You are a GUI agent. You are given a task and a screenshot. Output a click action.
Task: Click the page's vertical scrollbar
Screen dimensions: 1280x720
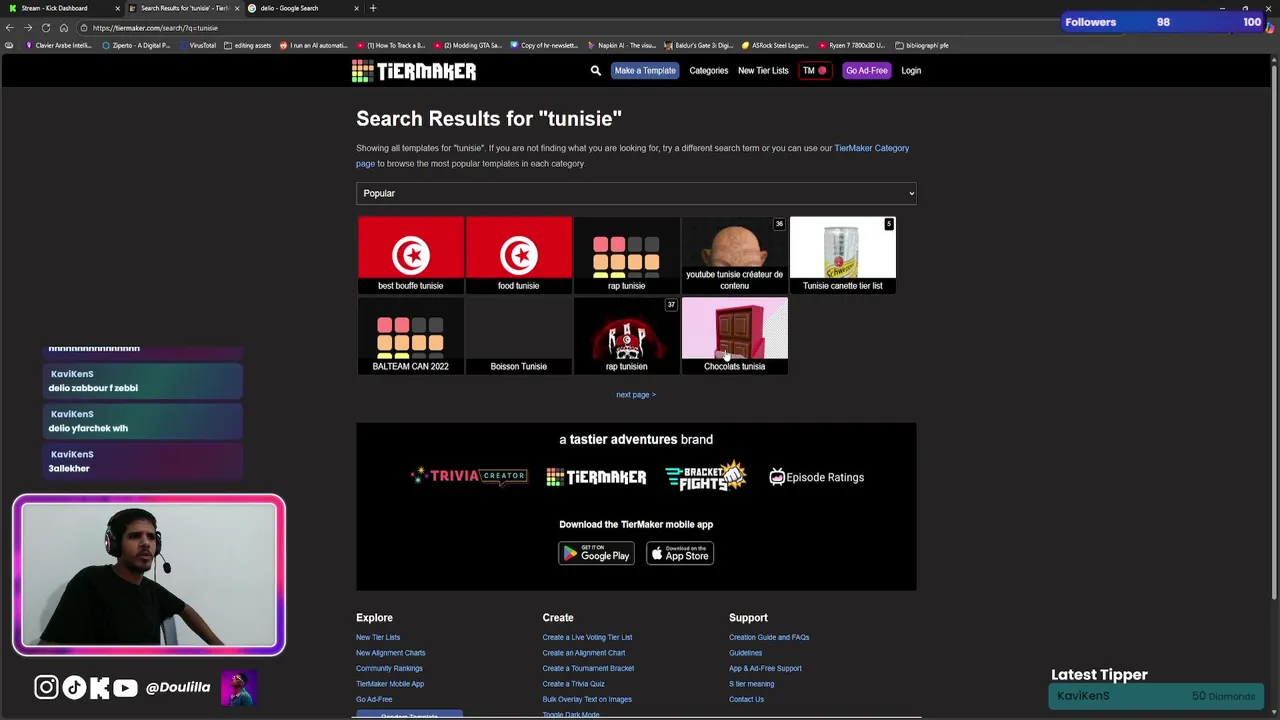[x=1275, y=330]
